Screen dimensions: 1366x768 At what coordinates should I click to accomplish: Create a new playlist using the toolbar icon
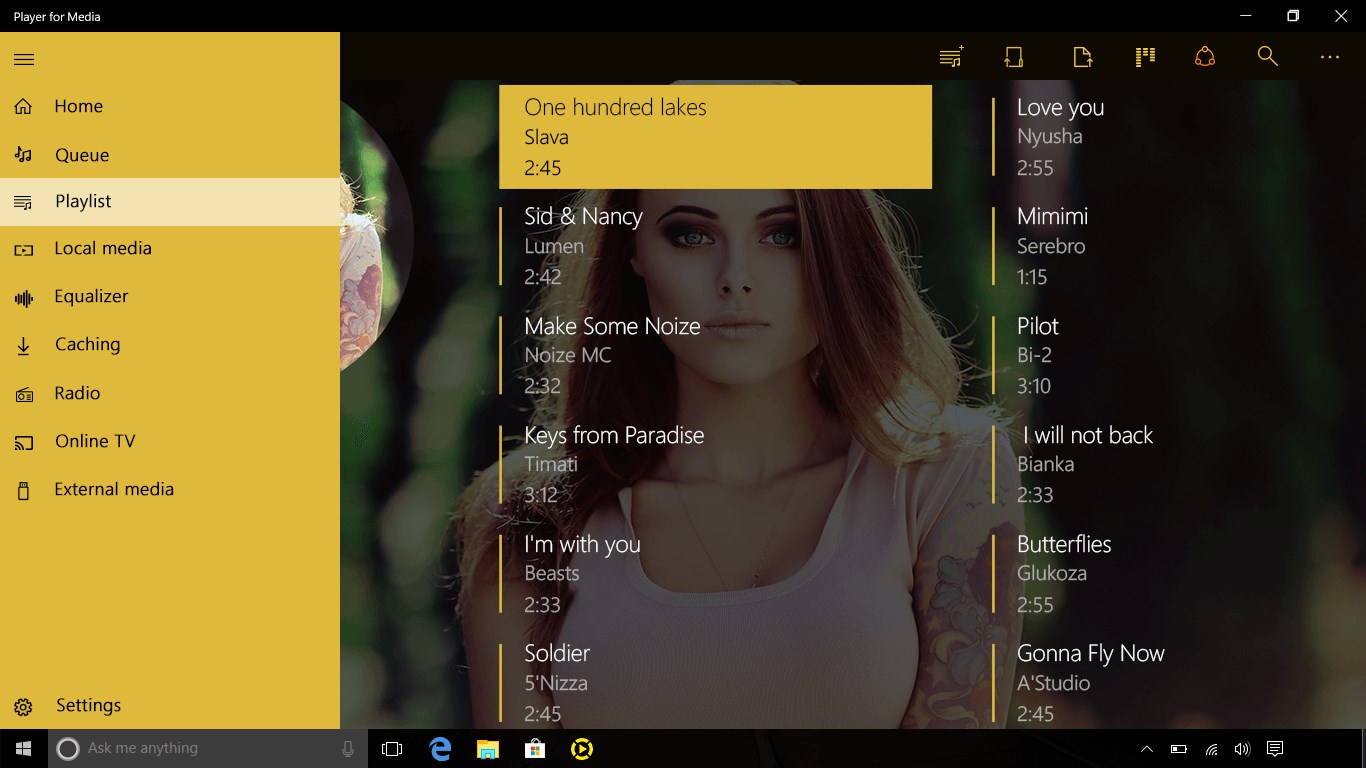click(950, 57)
